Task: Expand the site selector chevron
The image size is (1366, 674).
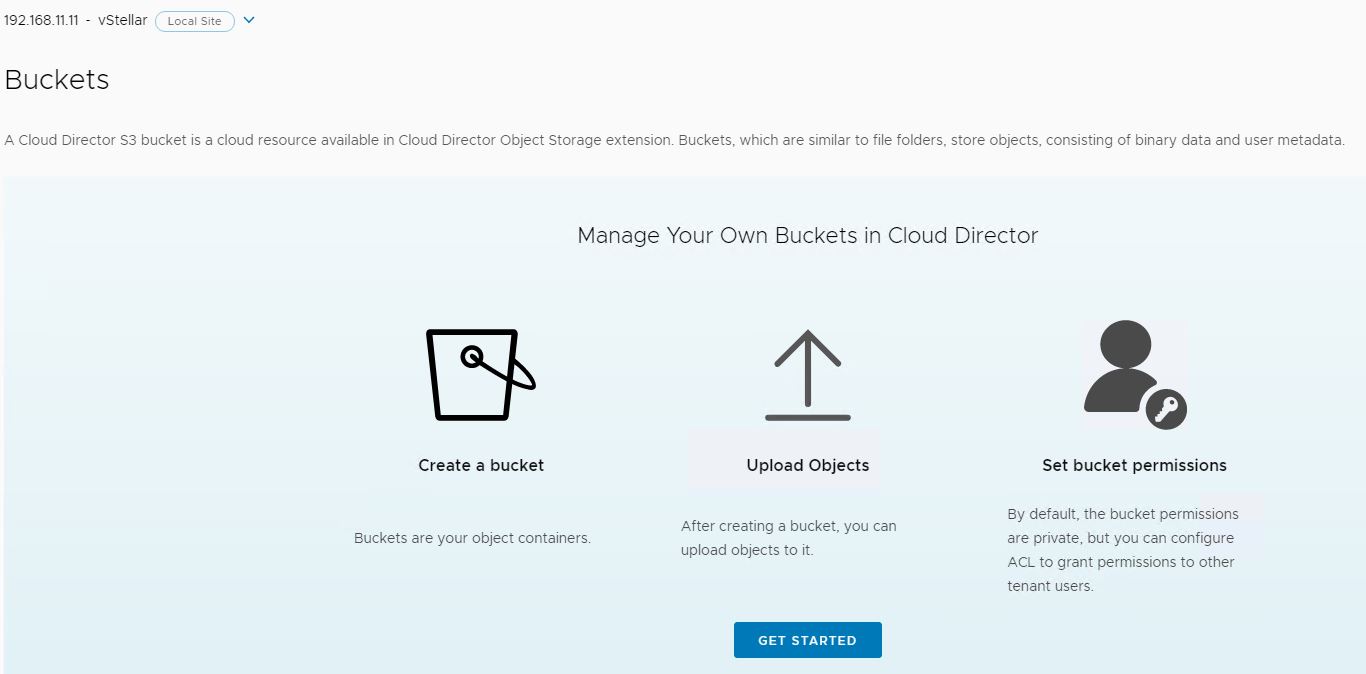Action: (249, 21)
